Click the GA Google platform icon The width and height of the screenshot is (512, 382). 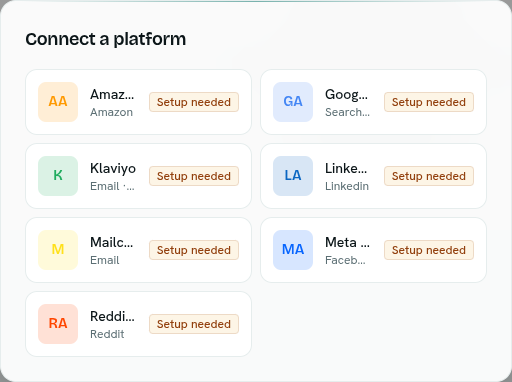pyautogui.click(x=293, y=102)
